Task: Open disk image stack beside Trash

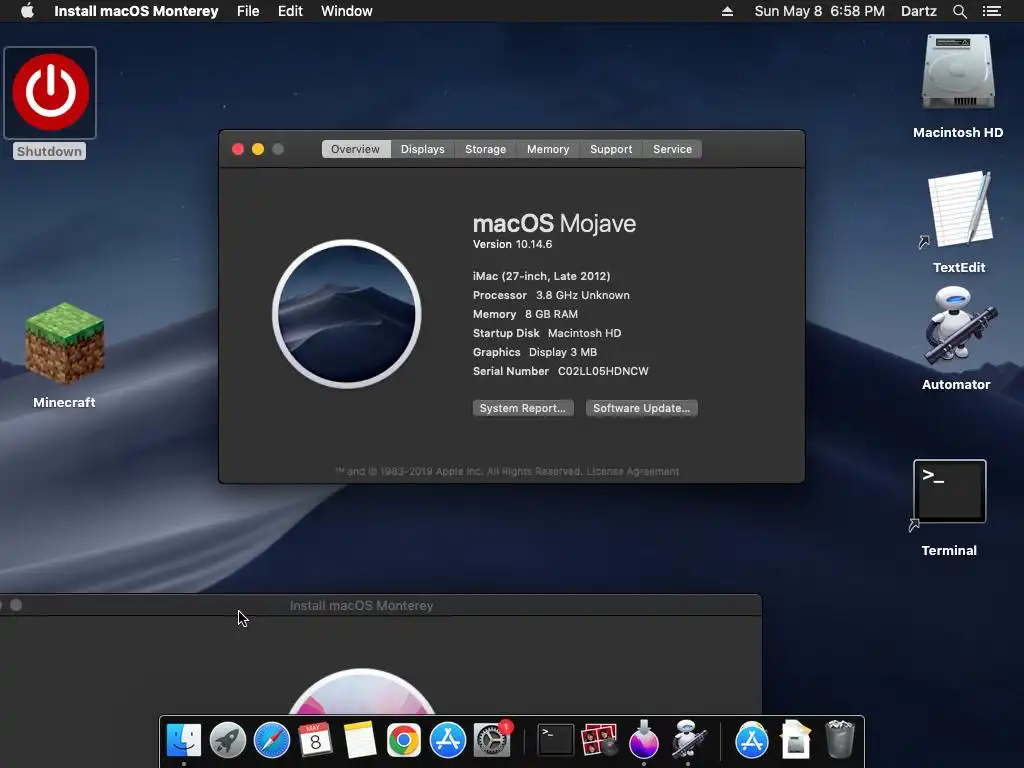Action: click(x=795, y=741)
